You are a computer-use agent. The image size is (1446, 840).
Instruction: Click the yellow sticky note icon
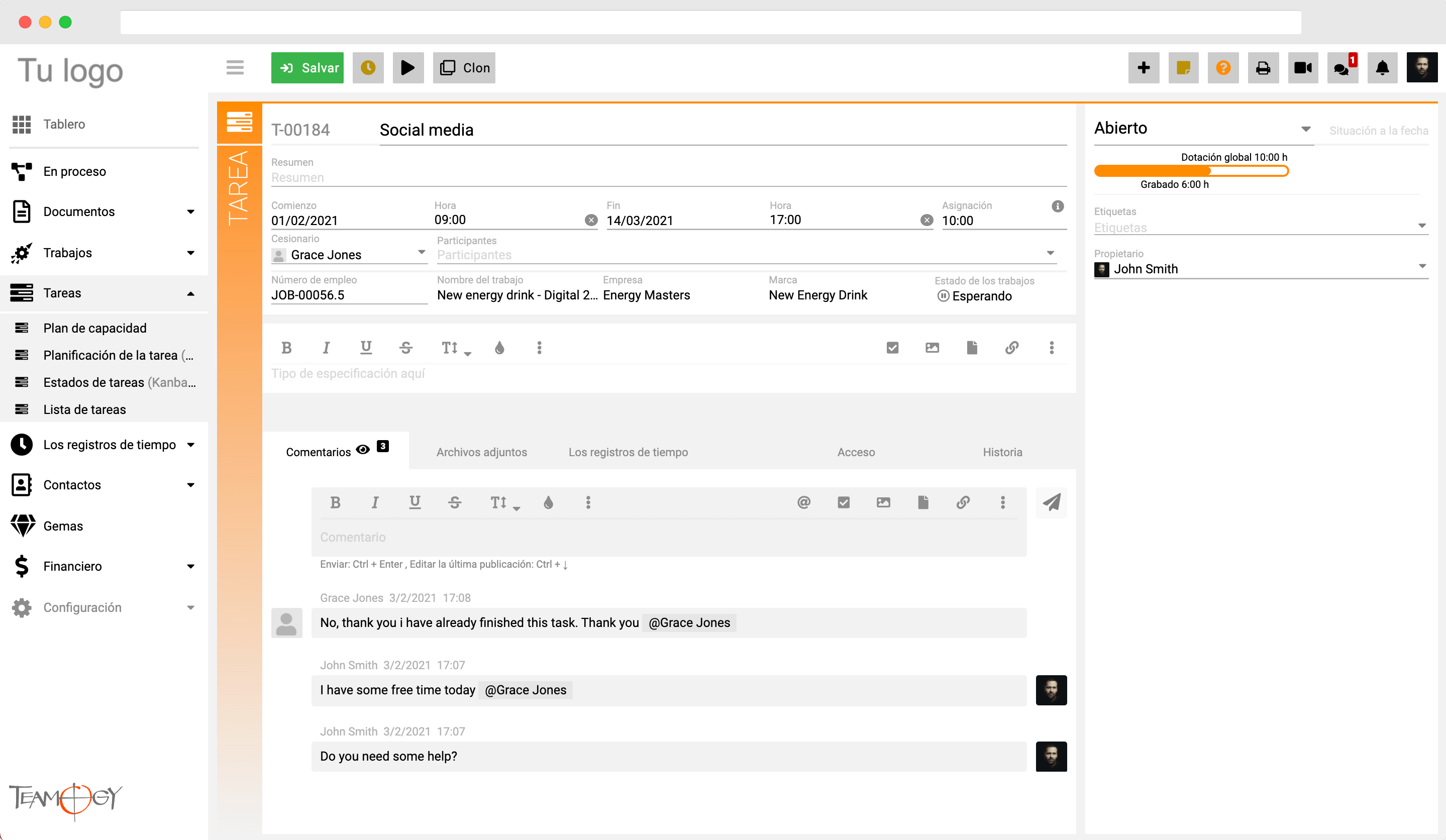(x=1183, y=68)
